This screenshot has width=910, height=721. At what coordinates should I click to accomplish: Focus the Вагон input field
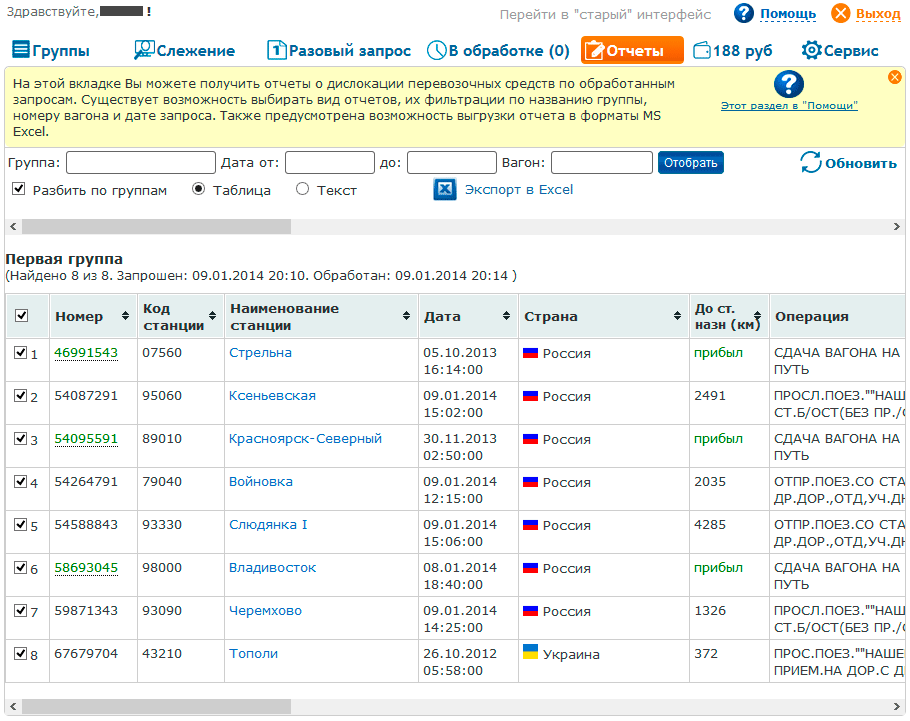pos(601,163)
